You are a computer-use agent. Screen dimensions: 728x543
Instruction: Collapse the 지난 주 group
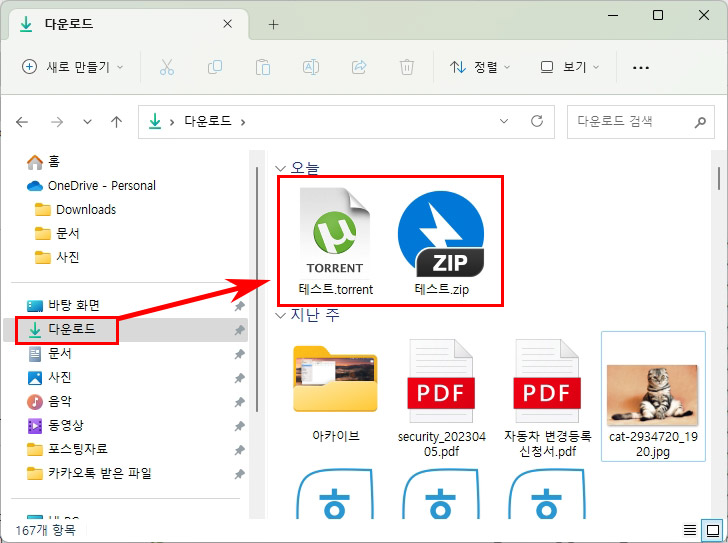280,316
